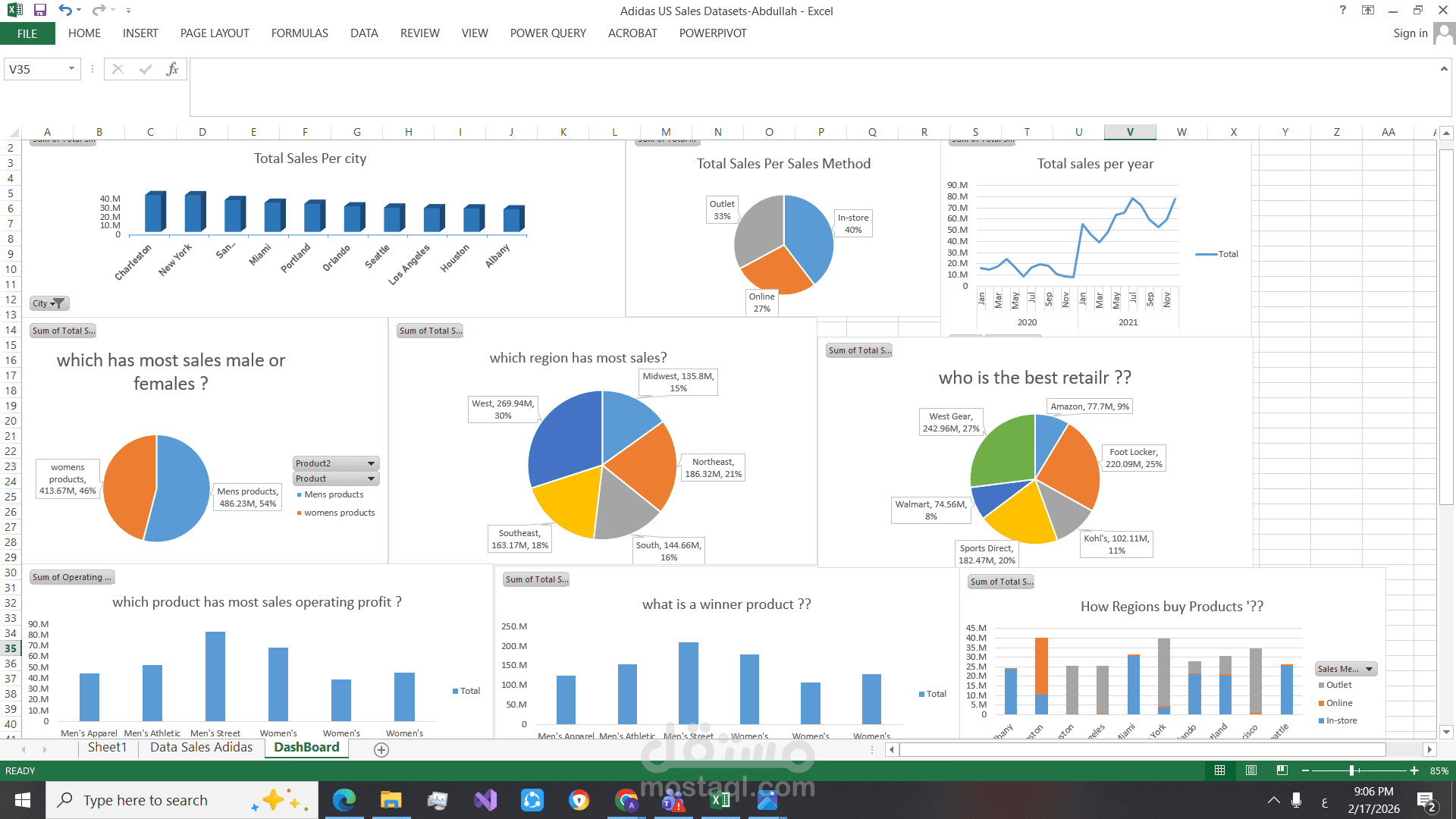Open the POWER QUERY ribbon tab
The image size is (1456, 819).
tap(548, 33)
